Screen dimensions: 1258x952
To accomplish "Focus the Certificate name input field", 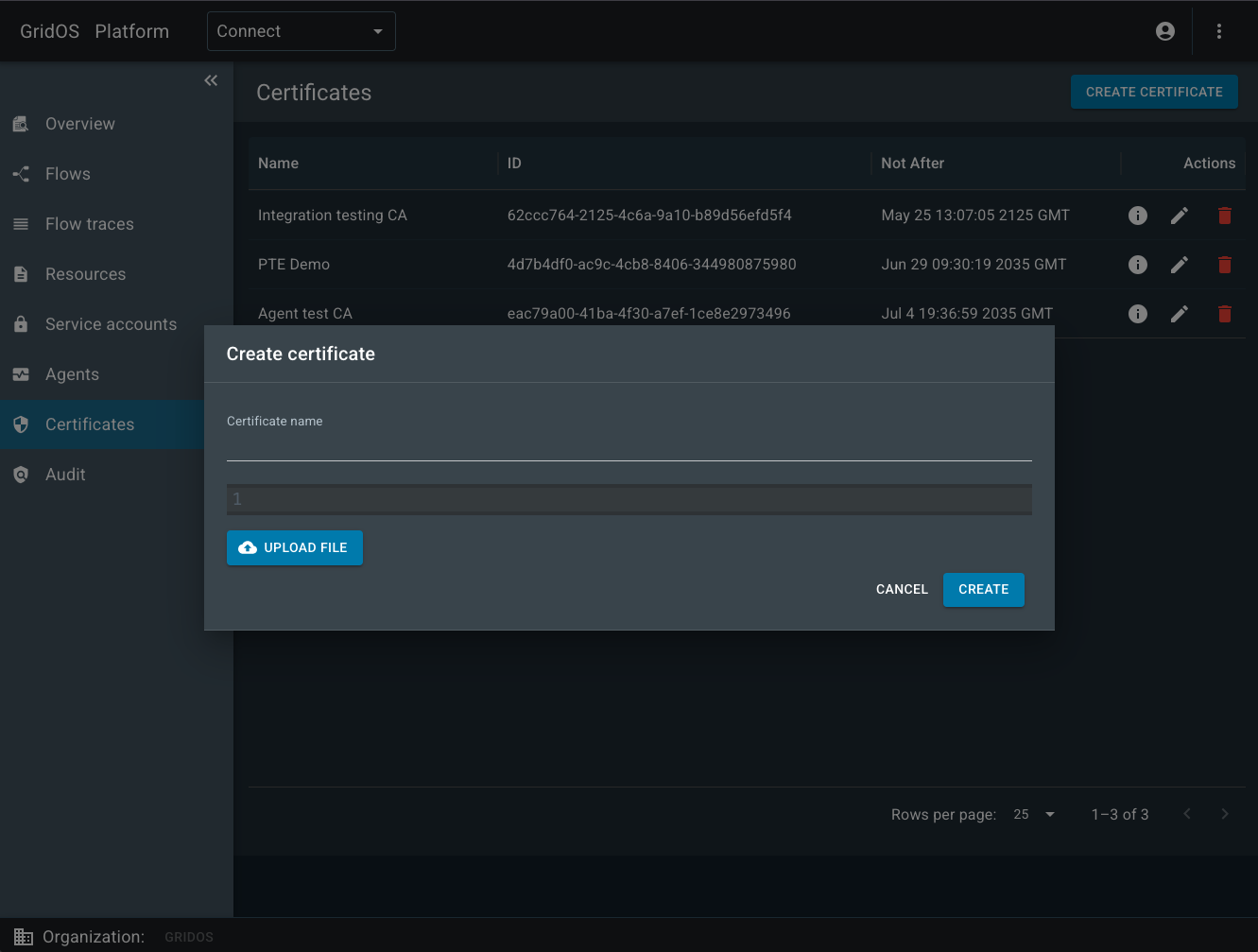I will [x=629, y=445].
